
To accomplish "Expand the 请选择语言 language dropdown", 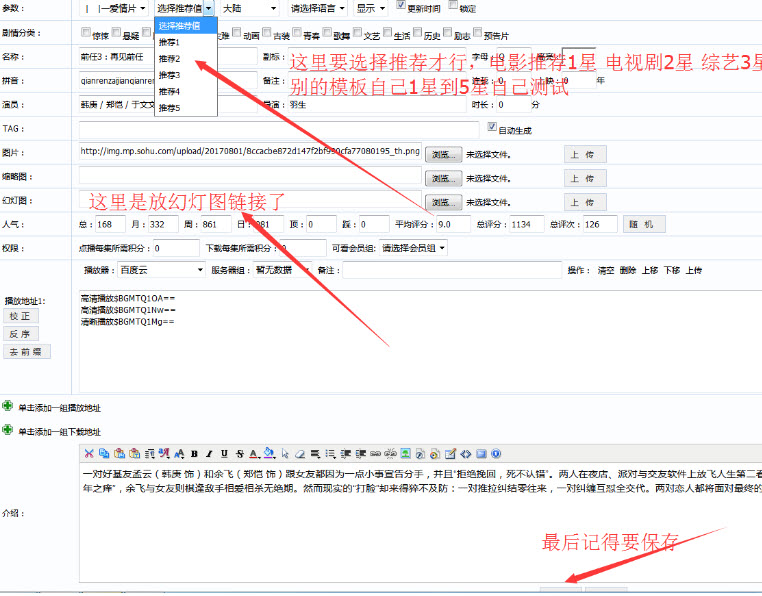I will click(x=318, y=8).
